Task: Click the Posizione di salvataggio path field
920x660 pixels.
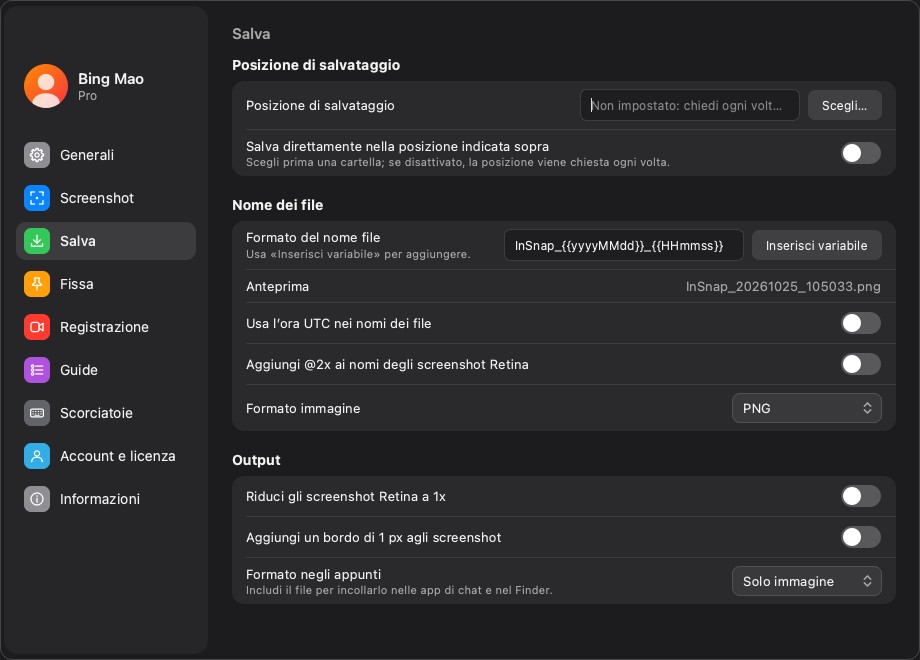Action: tap(689, 106)
